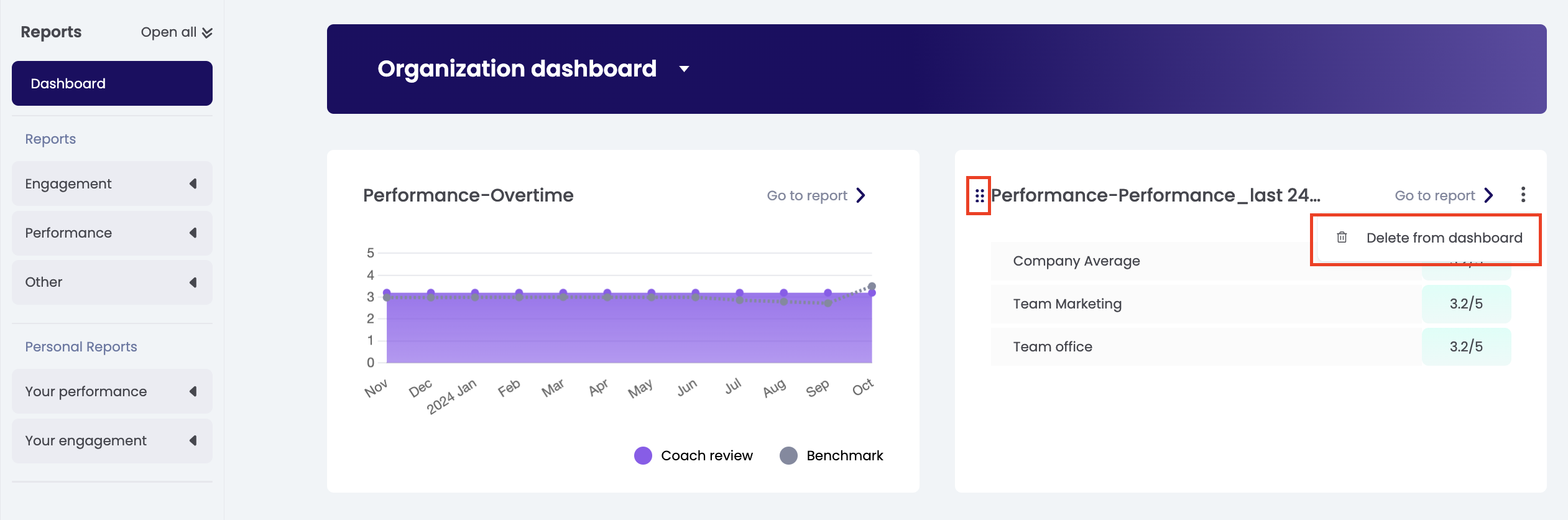
Task: Click the drag handle on Performance-Performance widget
Action: coord(979,196)
